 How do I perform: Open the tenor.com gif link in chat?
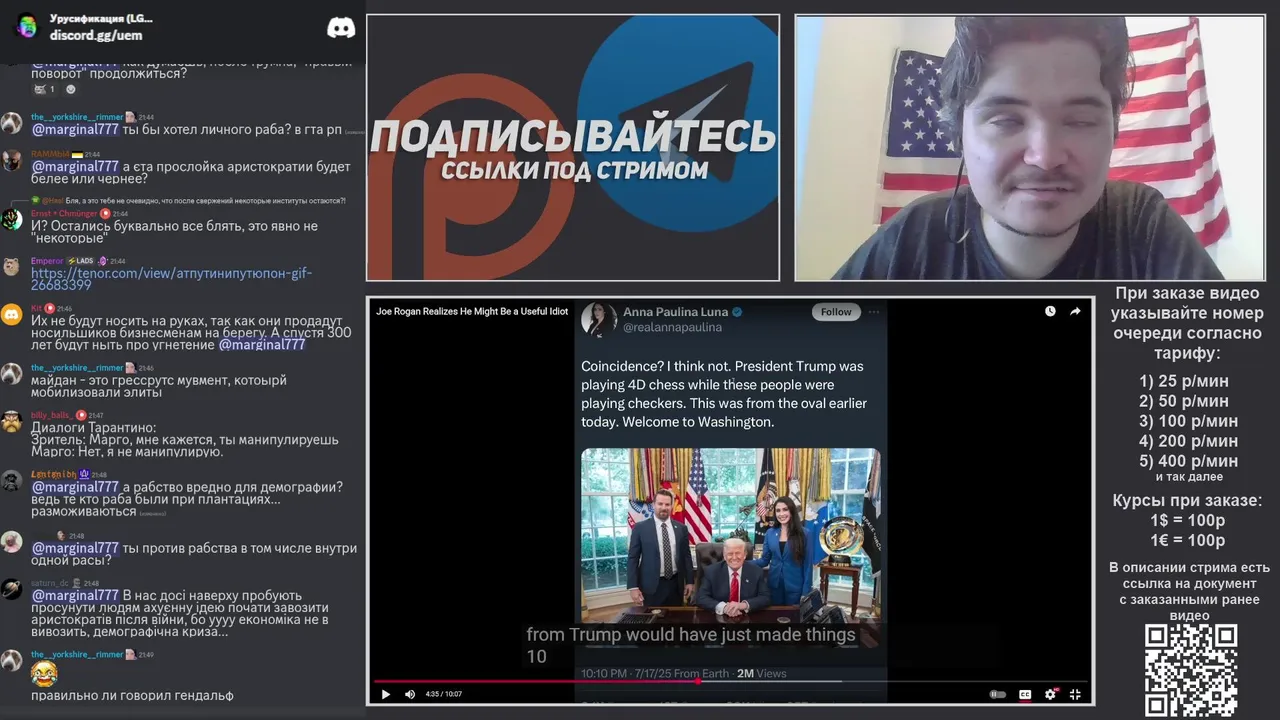tap(171, 279)
